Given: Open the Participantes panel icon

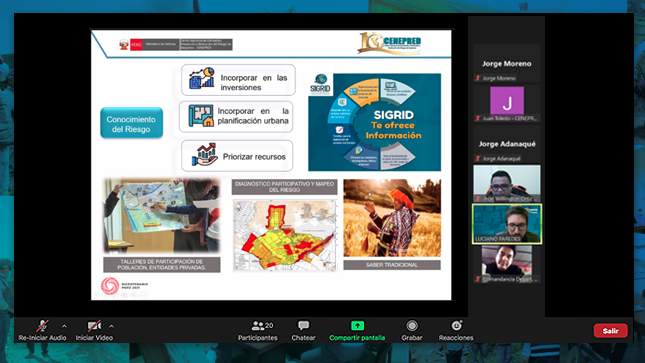Looking at the screenshot, I should click(x=258, y=326).
